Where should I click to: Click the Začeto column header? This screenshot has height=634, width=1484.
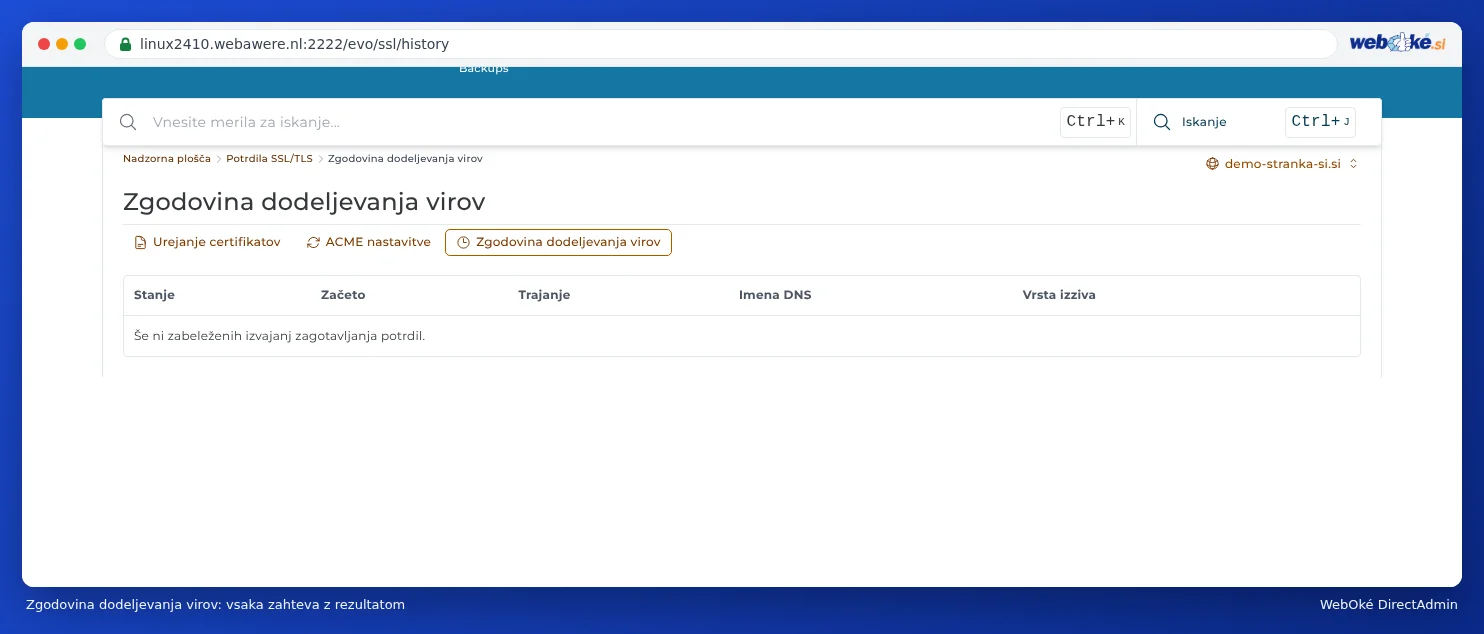(343, 296)
